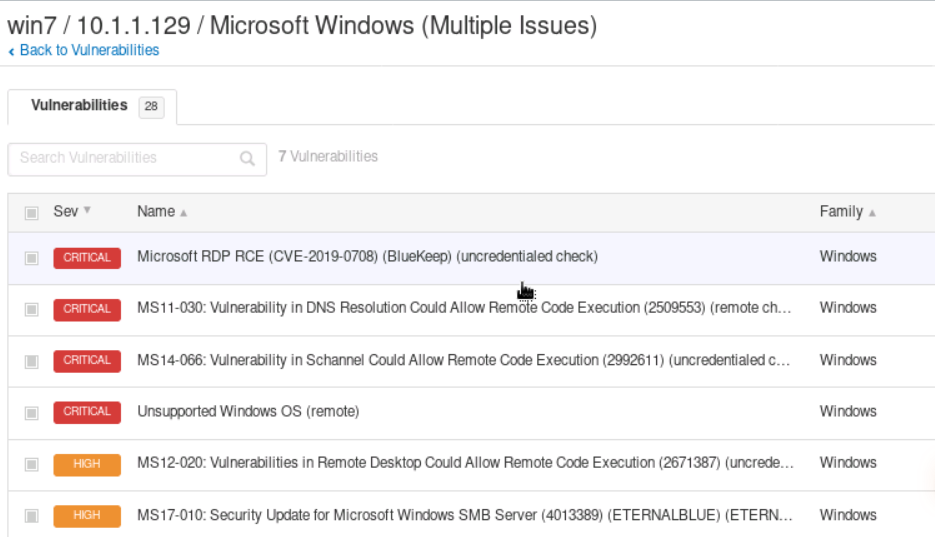Toggle the select-all checkbox in header
This screenshot has height=537, width=935.
[32, 212]
